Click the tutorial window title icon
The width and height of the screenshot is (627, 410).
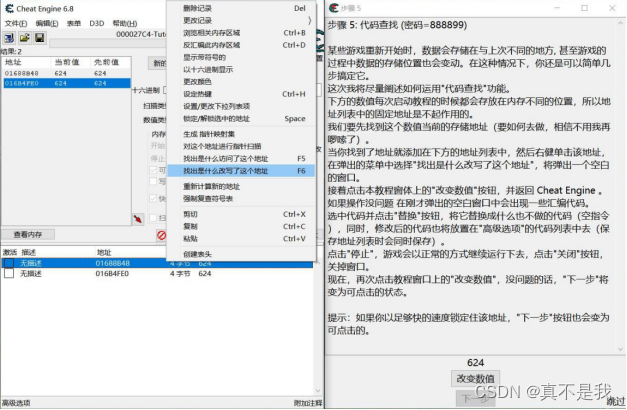pos(333,8)
